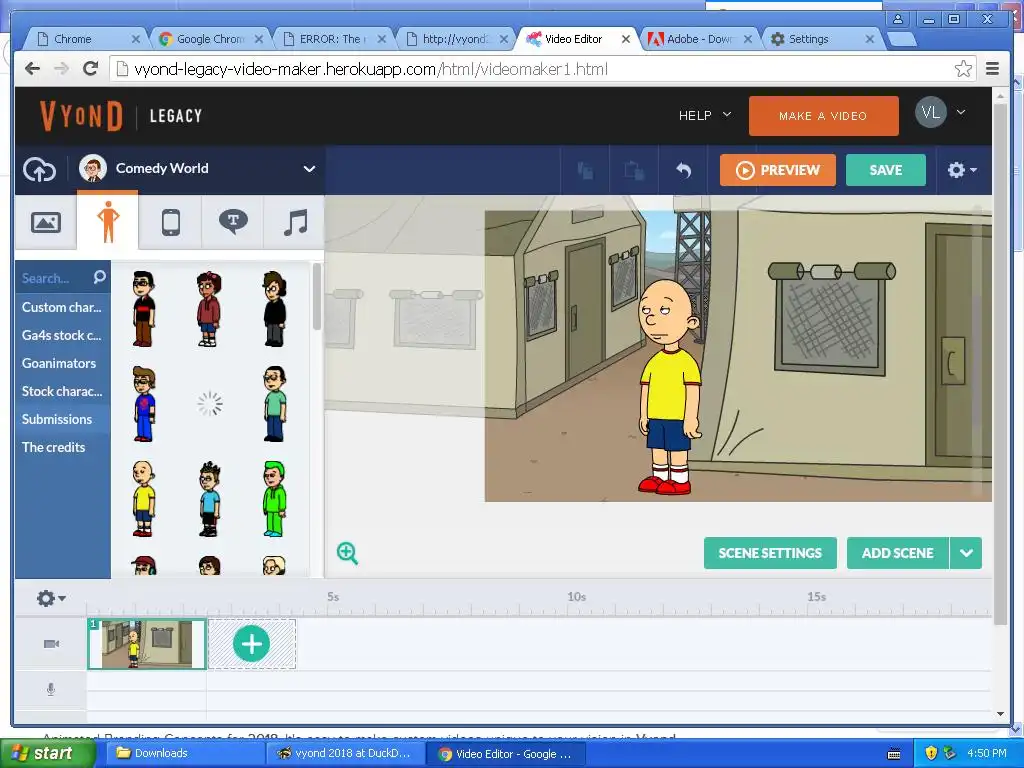Select the Characters tab with orange figure
This screenshot has height=768, width=1024.
(x=108, y=222)
